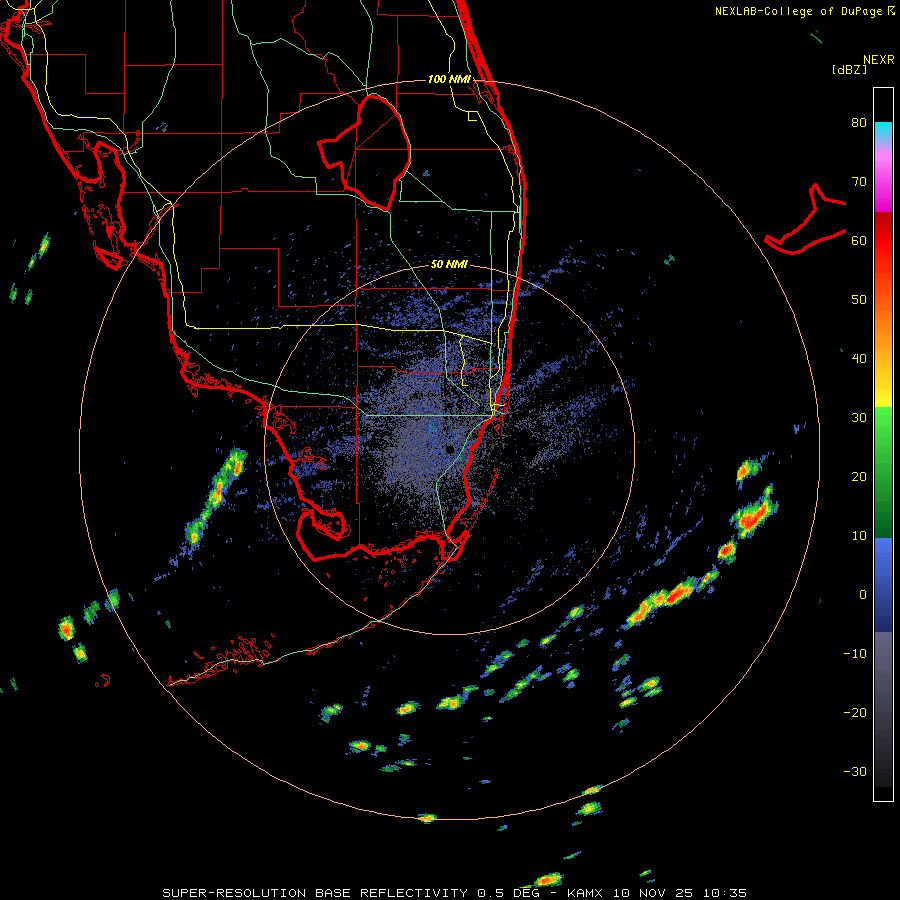Click the NEXR label above the color scale
900x900 pixels.
pyautogui.click(x=878, y=60)
